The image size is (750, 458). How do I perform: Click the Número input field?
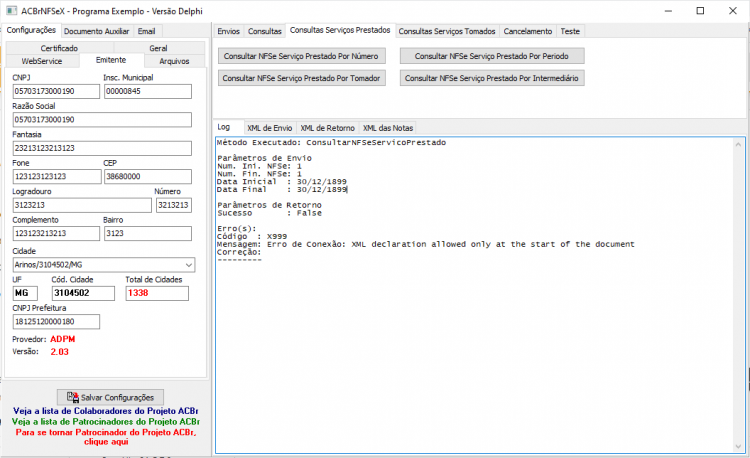[174, 205]
